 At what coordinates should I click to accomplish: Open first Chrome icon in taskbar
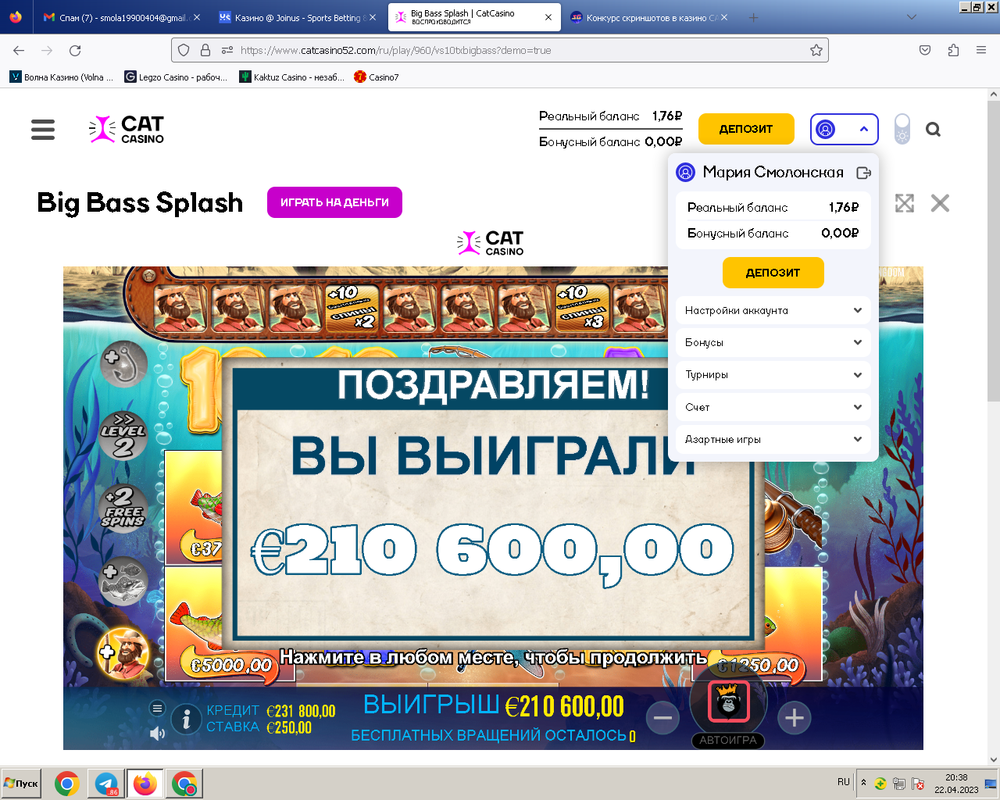pos(67,784)
